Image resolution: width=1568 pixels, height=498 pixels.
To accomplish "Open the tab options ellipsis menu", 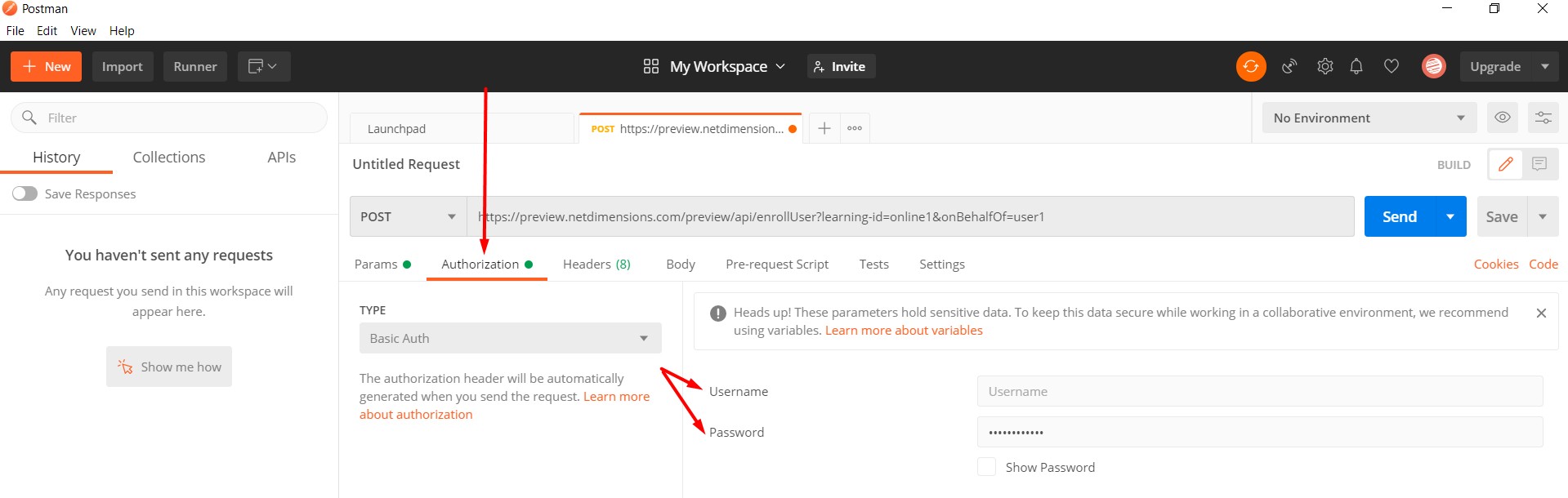I will (855, 128).
